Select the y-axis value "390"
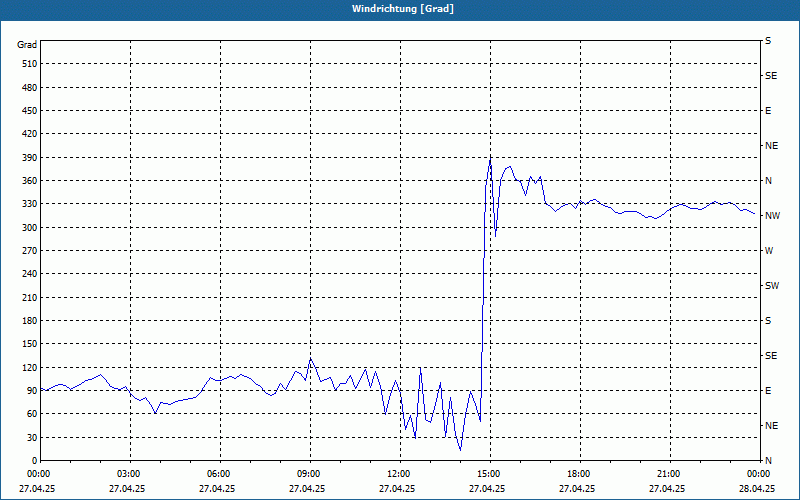This screenshot has height=500, width=800. tap(30, 157)
